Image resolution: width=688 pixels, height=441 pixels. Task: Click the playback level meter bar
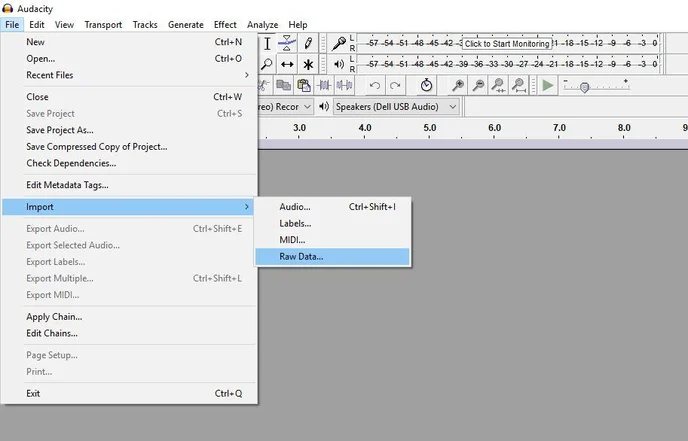click(508, 65)
